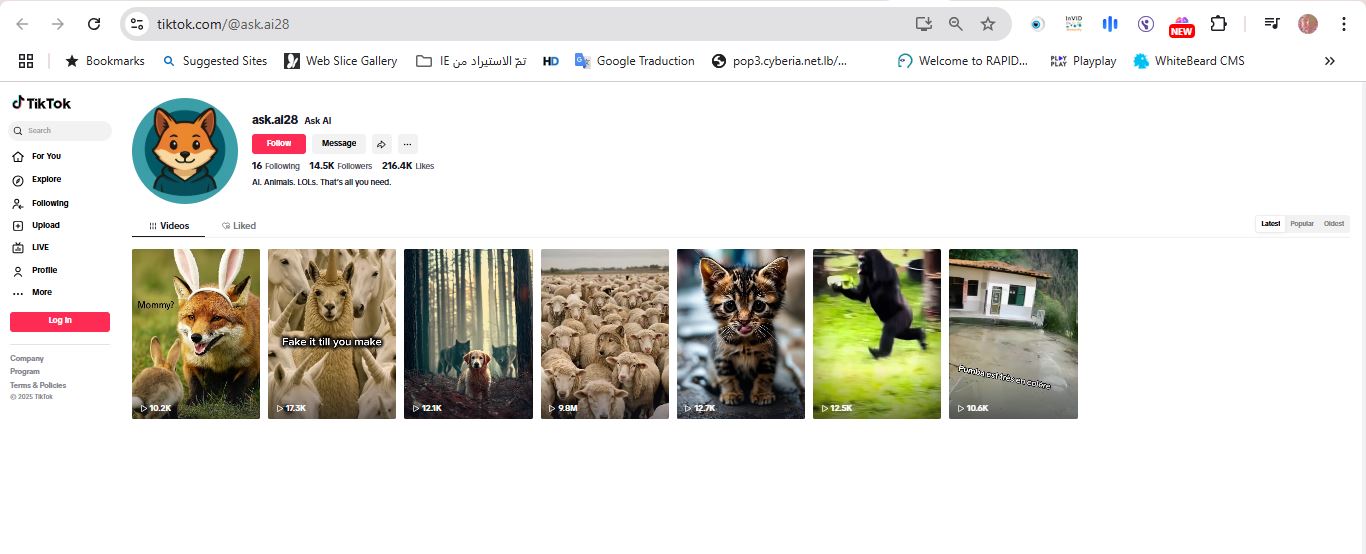Open the Explore page
1366x554 pixels.
coord(46,180)
